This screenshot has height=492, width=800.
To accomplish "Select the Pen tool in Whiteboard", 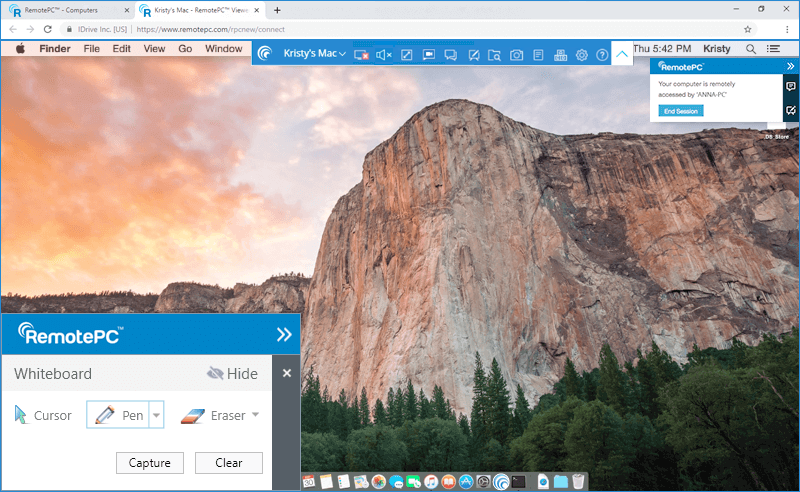I will pos(118,415).
